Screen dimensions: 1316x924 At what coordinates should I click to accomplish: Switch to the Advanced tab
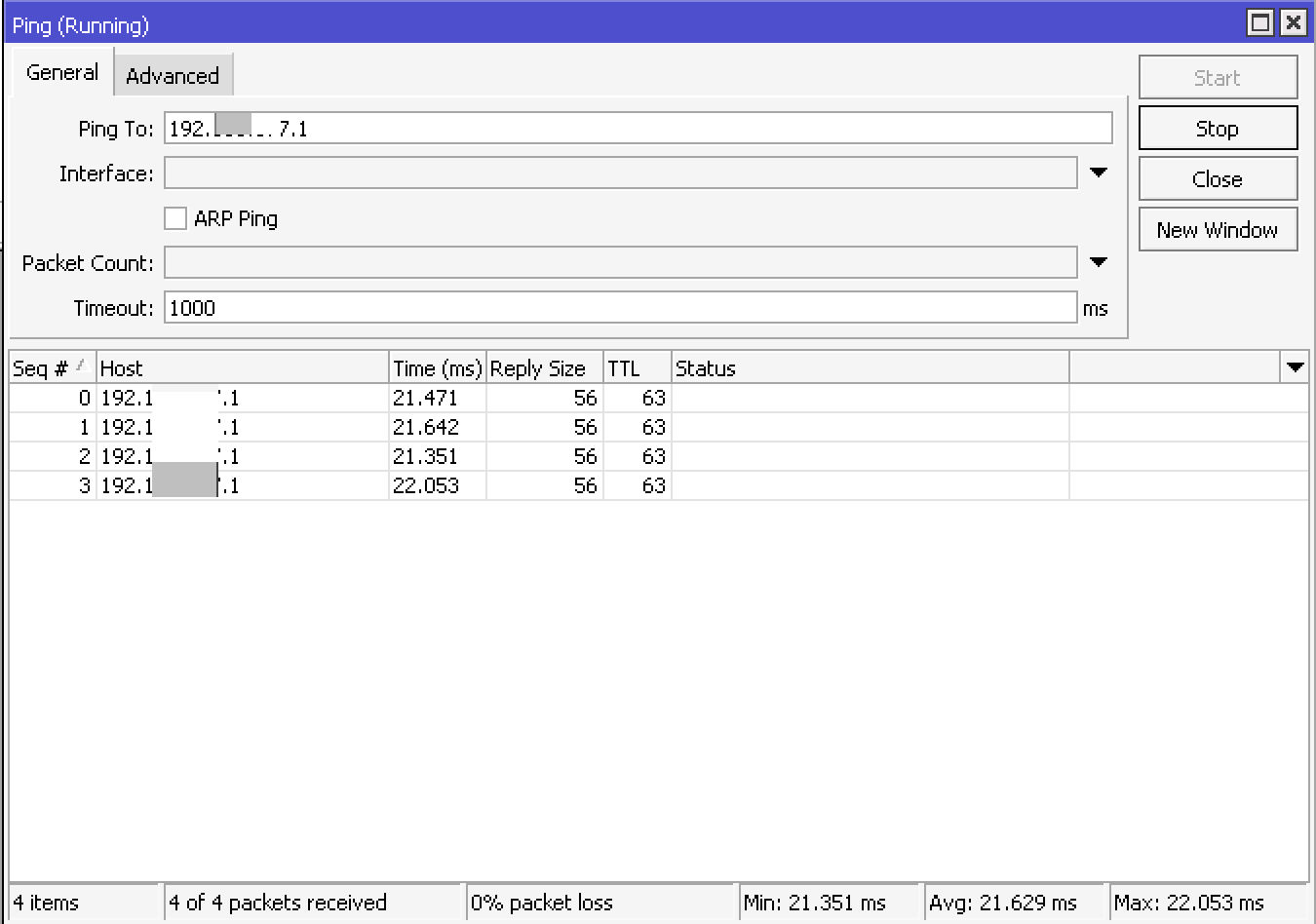(x=174, y=75)
